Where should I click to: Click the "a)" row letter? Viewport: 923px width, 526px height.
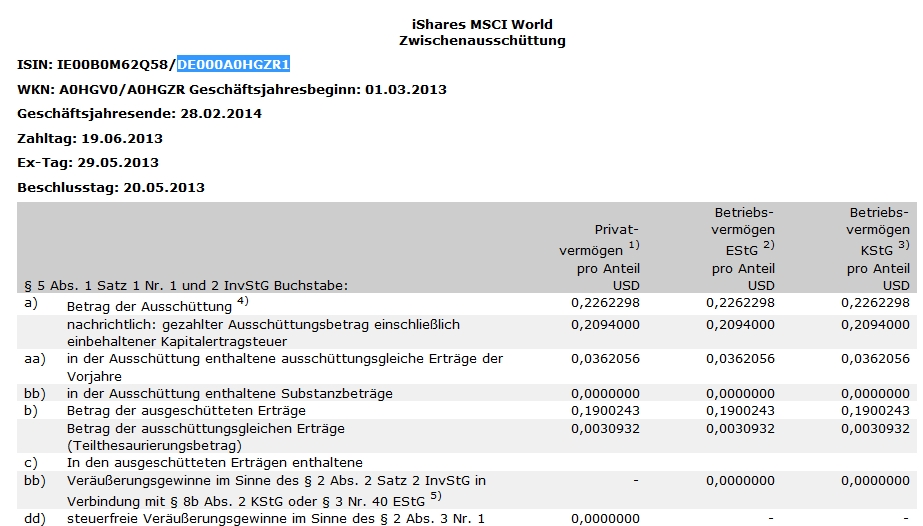(31, 303)
